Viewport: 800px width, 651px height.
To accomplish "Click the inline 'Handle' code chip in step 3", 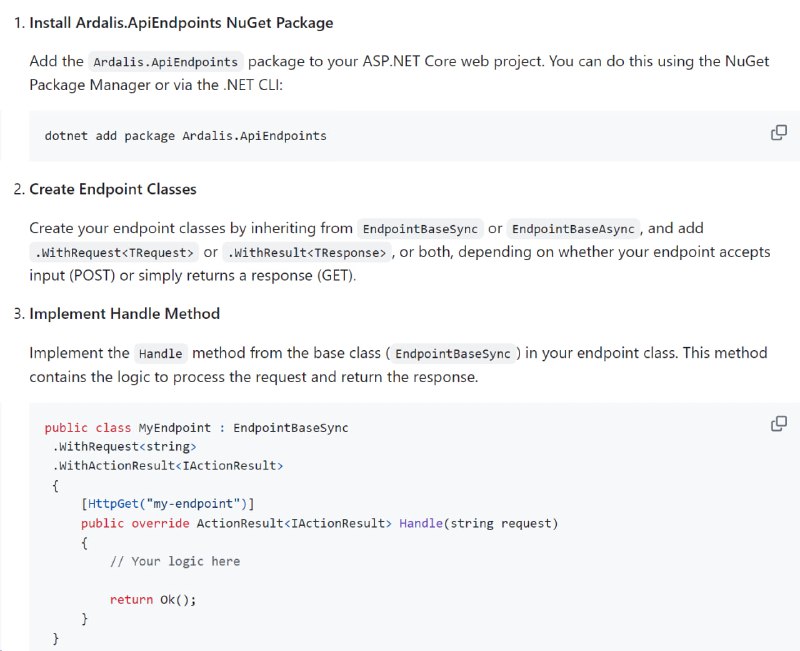I will coord(161,354).
